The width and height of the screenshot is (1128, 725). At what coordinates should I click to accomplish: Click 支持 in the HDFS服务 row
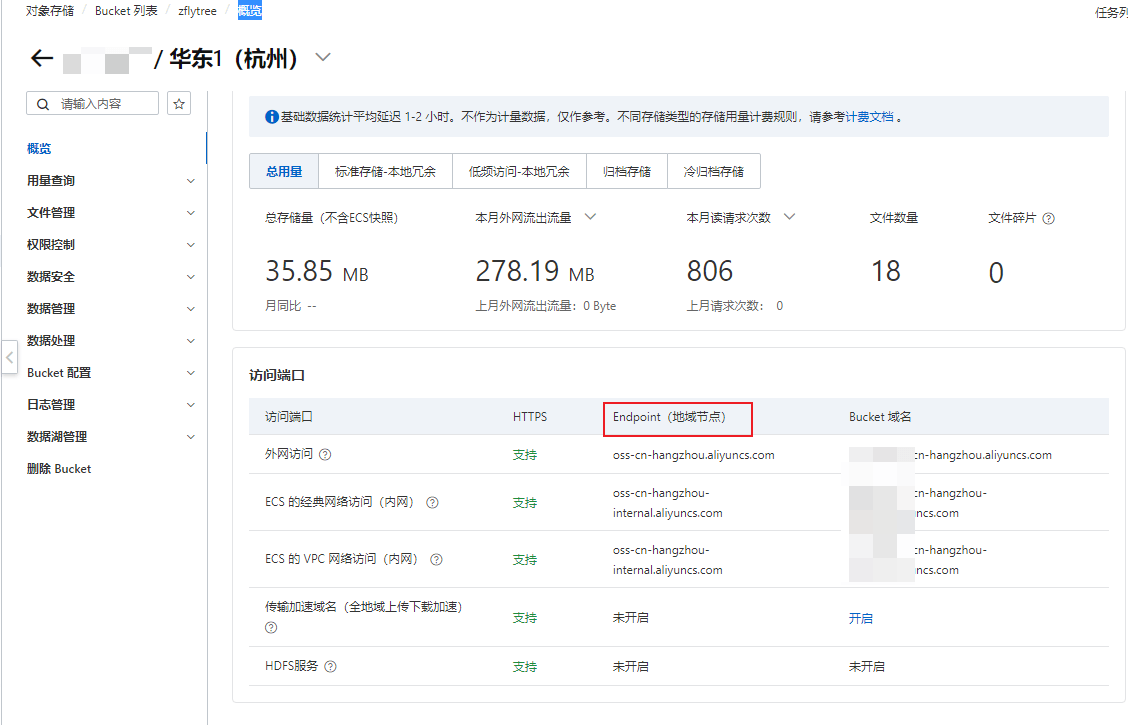tap(524, 667)
